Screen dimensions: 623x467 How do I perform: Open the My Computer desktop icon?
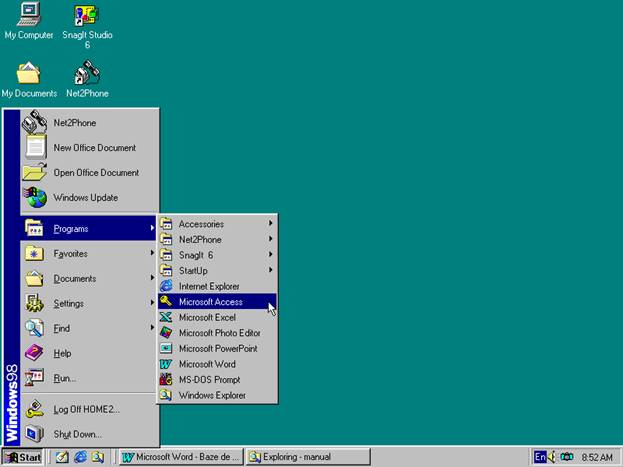pyautogui.click(x=27, y=16)
